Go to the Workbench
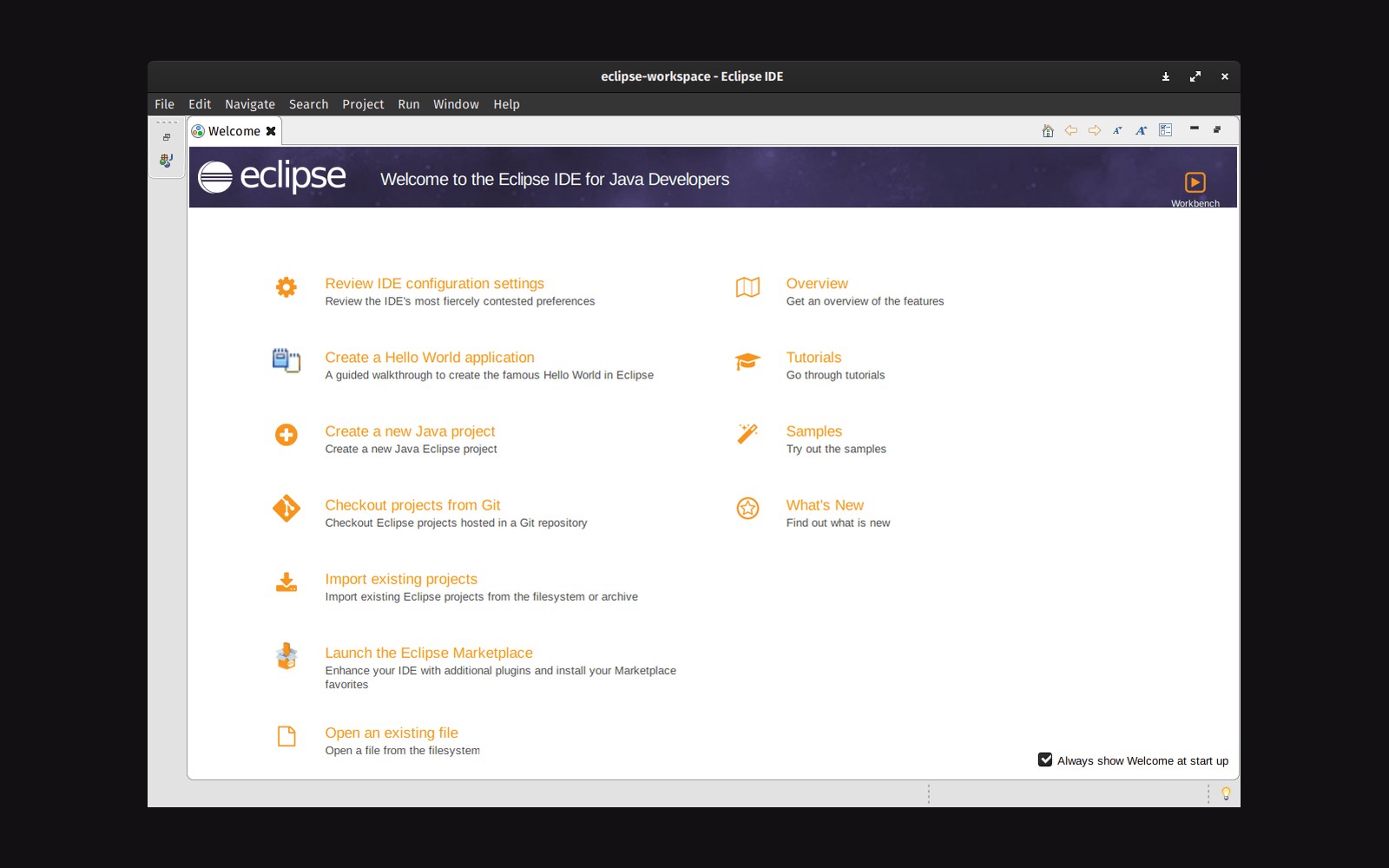This screenshot has width=1389, height=868. point(1195,188)
